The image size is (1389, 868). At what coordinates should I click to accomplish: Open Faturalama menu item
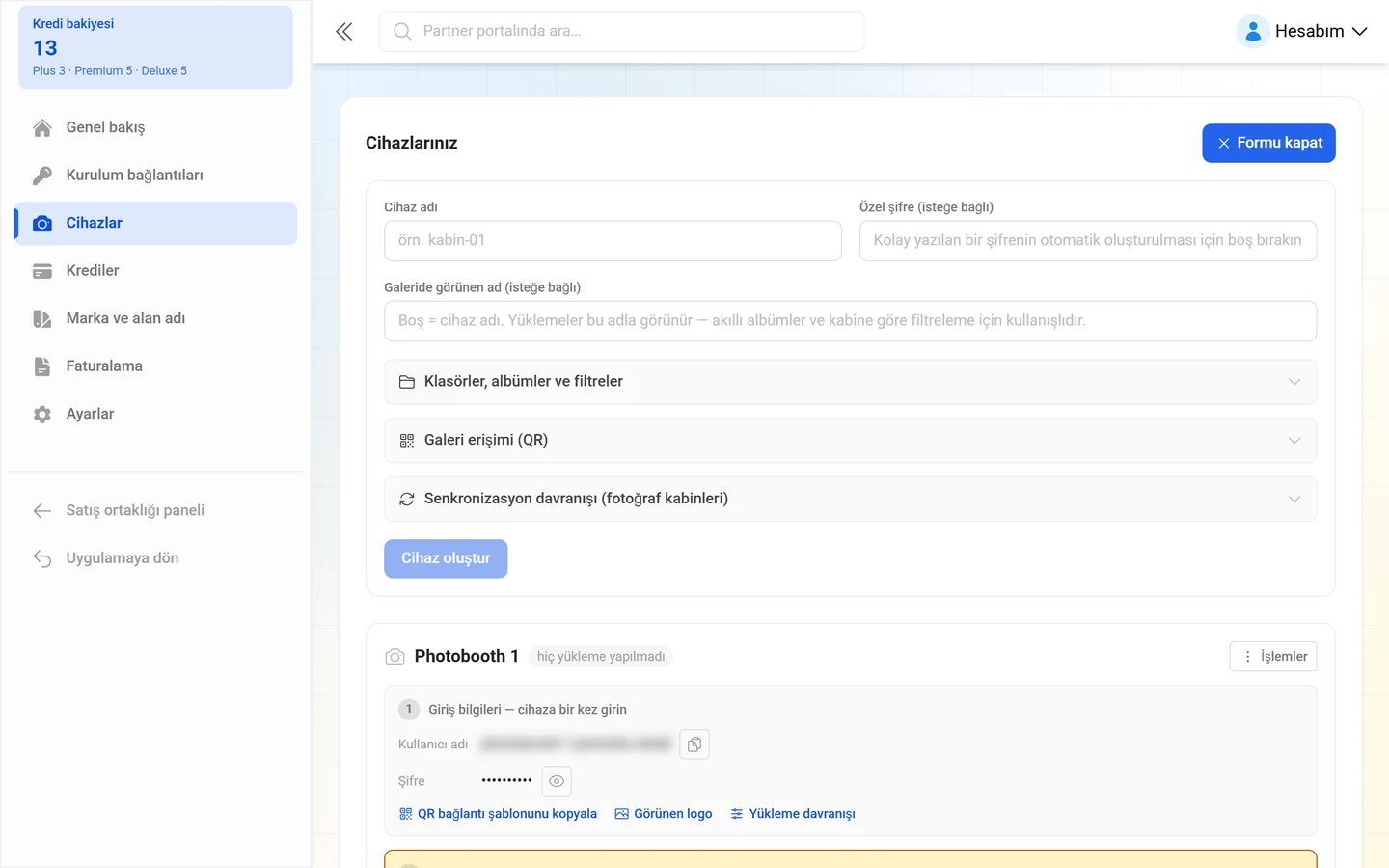[155, 366]
